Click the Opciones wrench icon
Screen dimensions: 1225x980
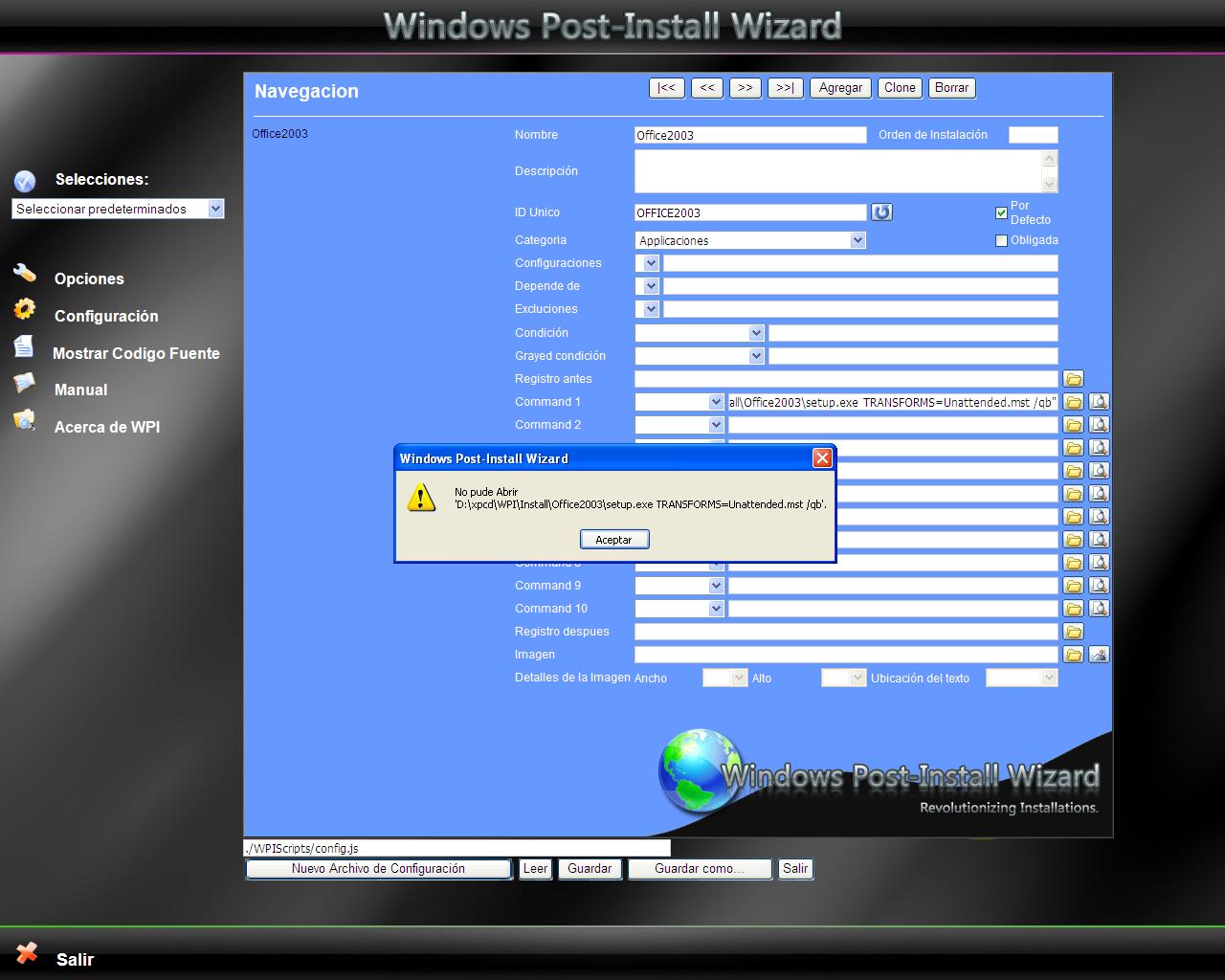click(x=25, y=275)
